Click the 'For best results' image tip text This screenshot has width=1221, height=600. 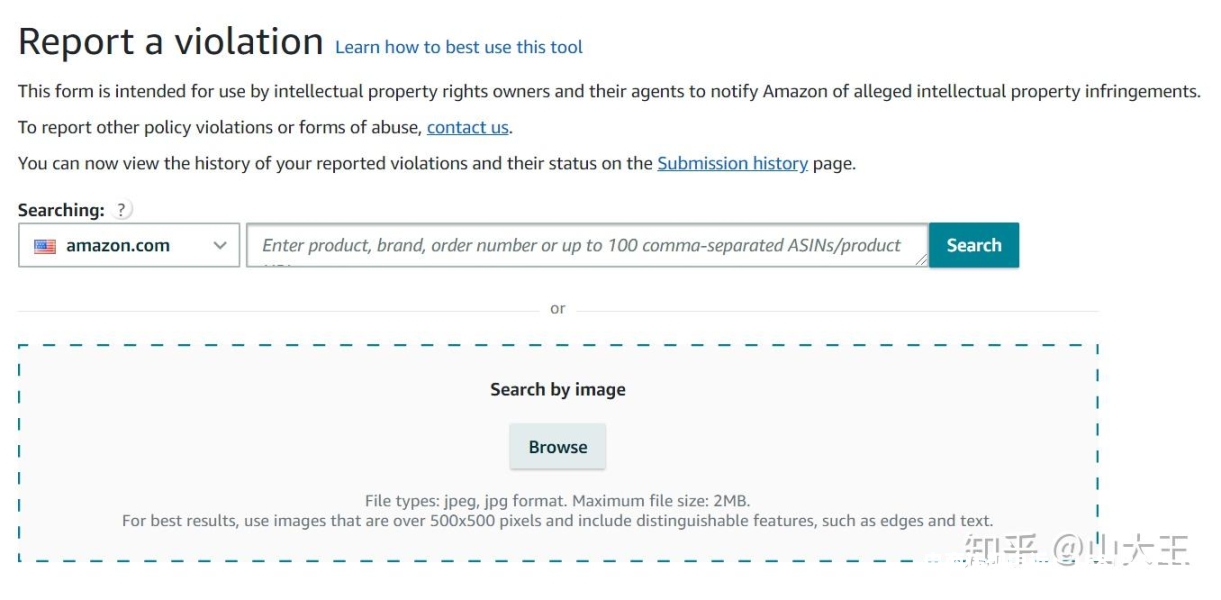click(558, 521)
